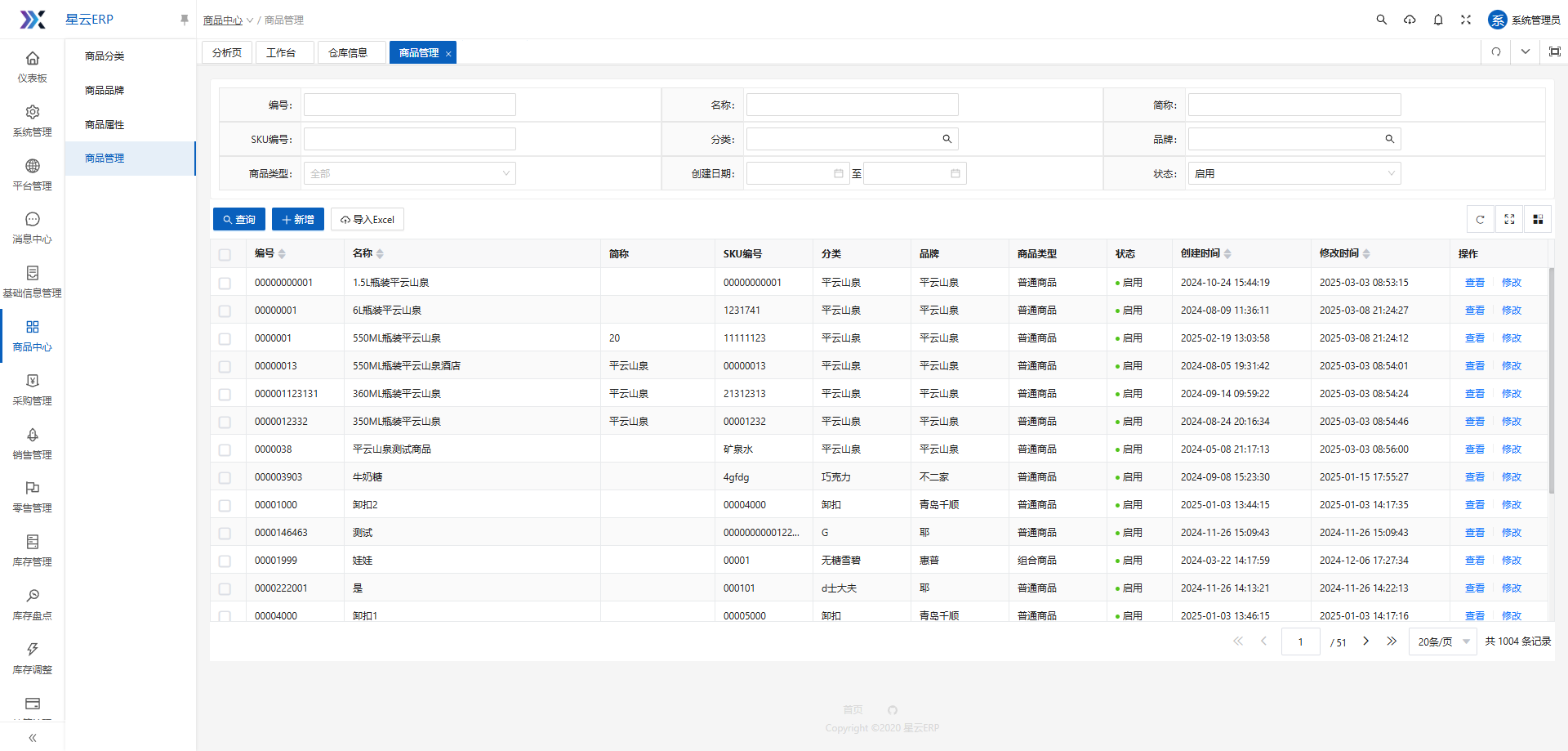This screenshot has width=1568, height=751.
Task: Click 修改 link for 6L瓶装平云山泉 row
Action: pyautogui.click(x=1511, y=311)
